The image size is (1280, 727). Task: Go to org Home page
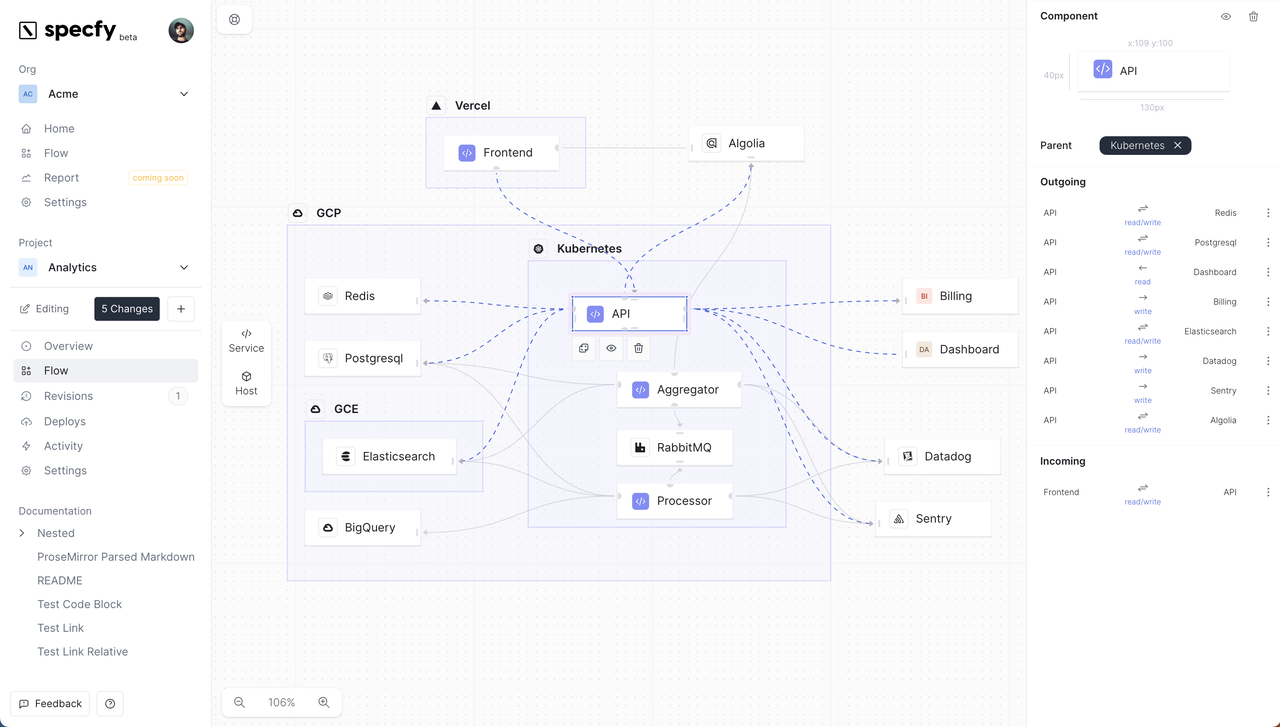point(104,128)
